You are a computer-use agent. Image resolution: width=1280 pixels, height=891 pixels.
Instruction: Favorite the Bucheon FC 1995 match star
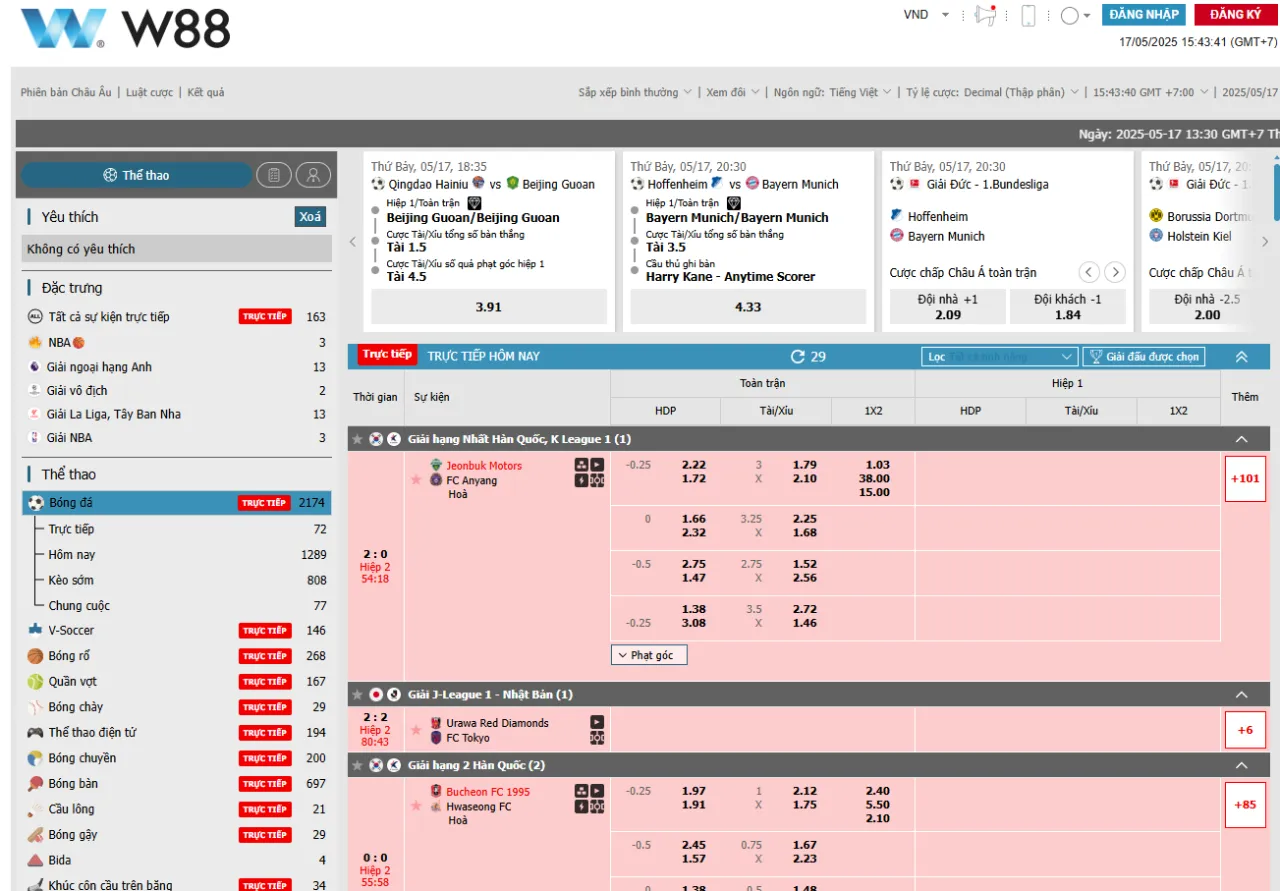tap(416, 806)
